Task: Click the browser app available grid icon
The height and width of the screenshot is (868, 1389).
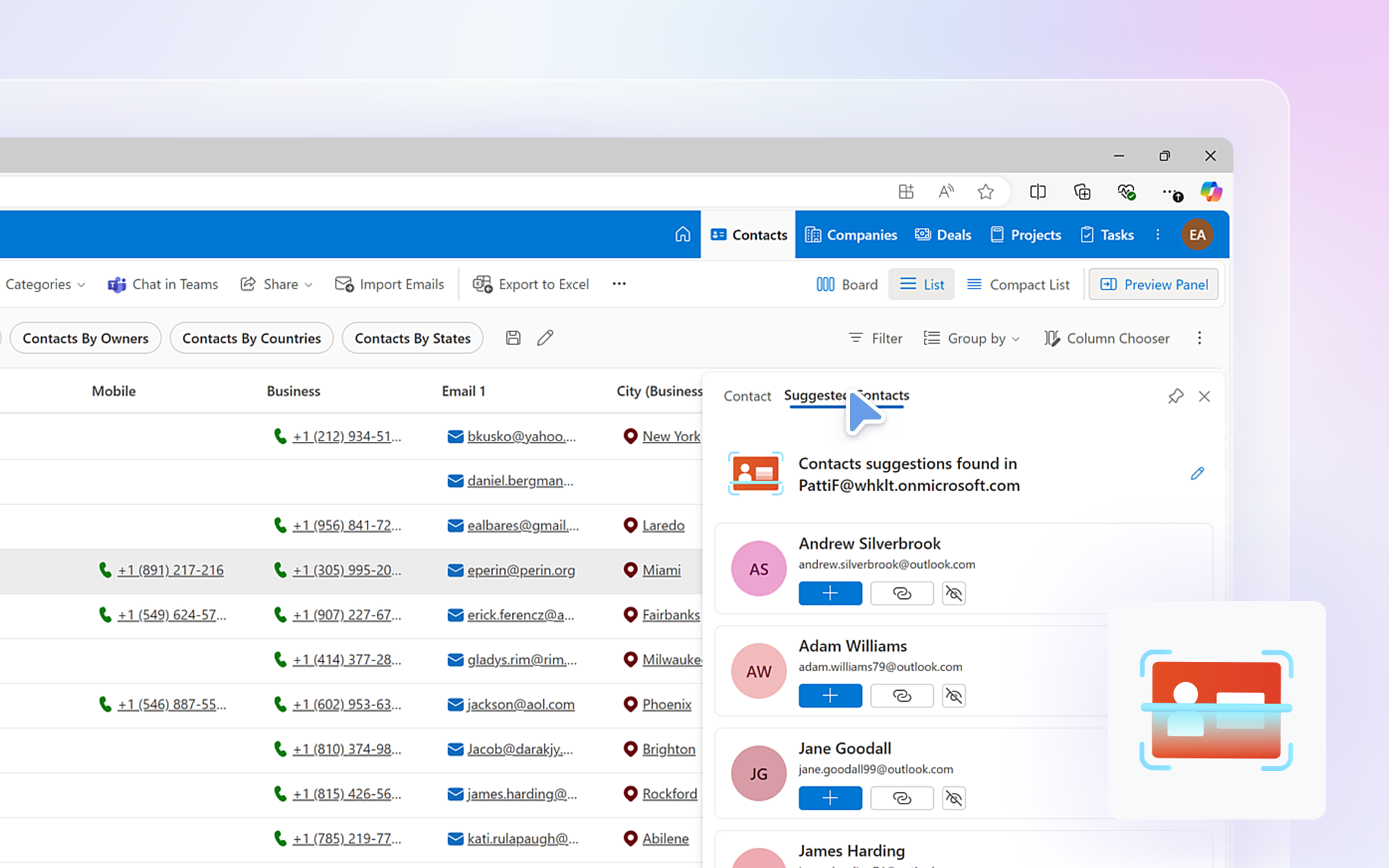Action: click(906, 192)
